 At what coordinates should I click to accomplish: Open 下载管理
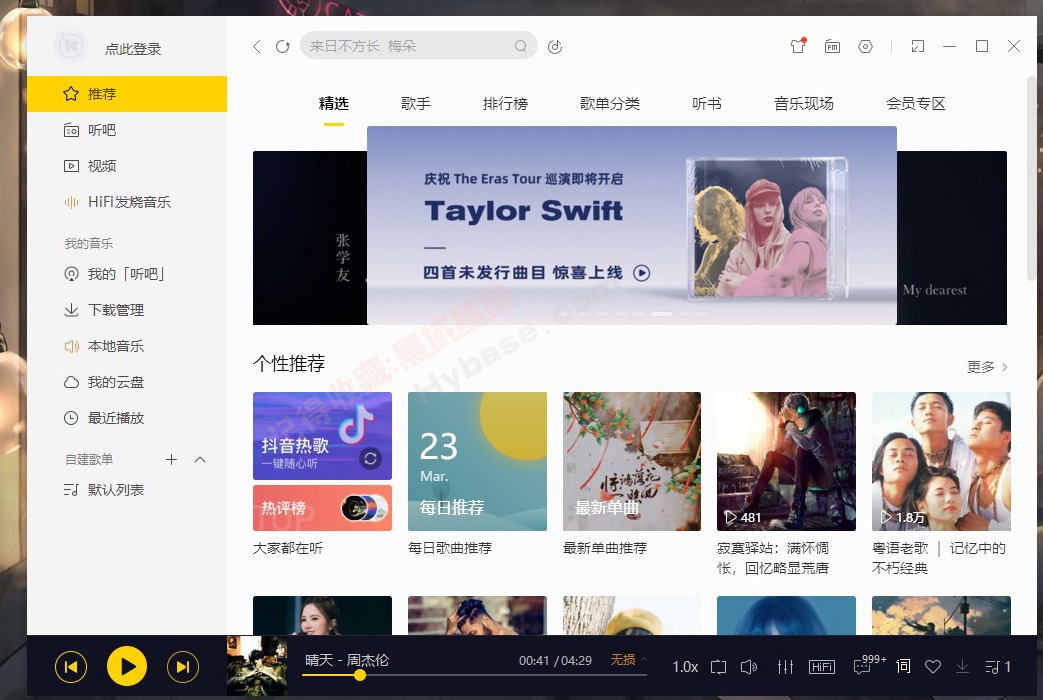[x=127, y=309]
